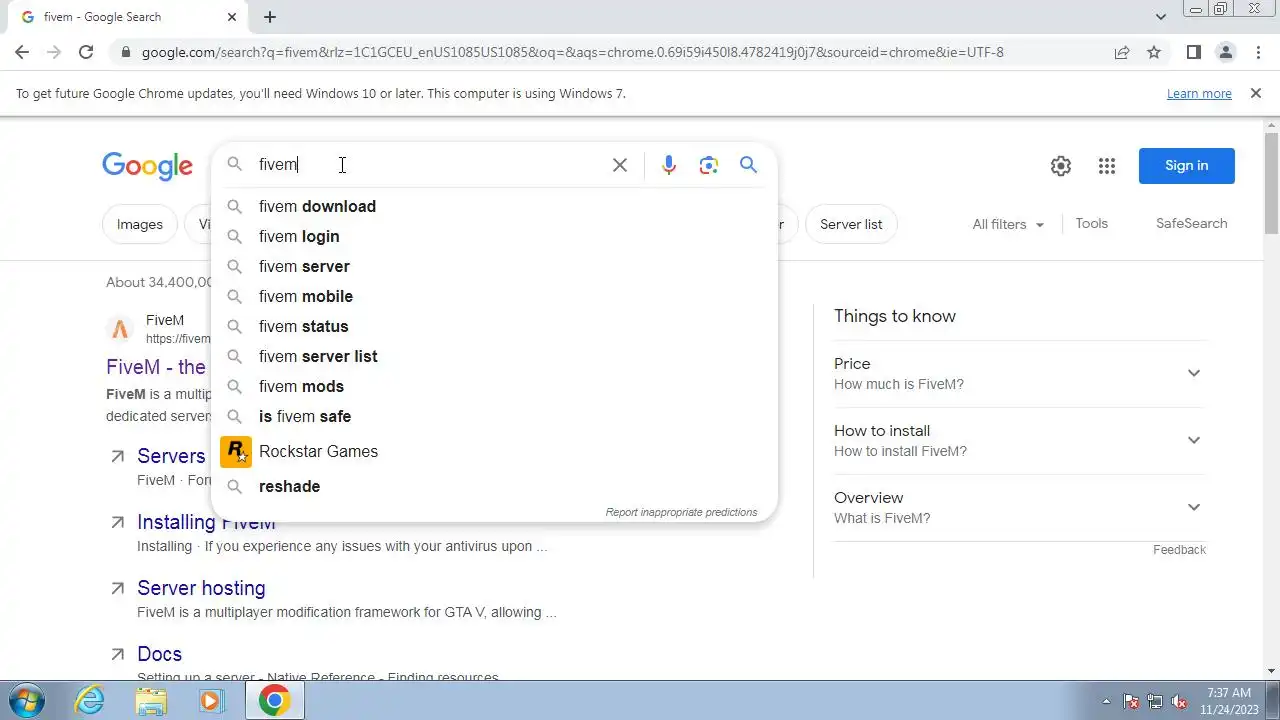Dismiss the Chrome update notification bar
Image resolution: width=1280 pixels, height=720 pixels.
[1255, 93]
